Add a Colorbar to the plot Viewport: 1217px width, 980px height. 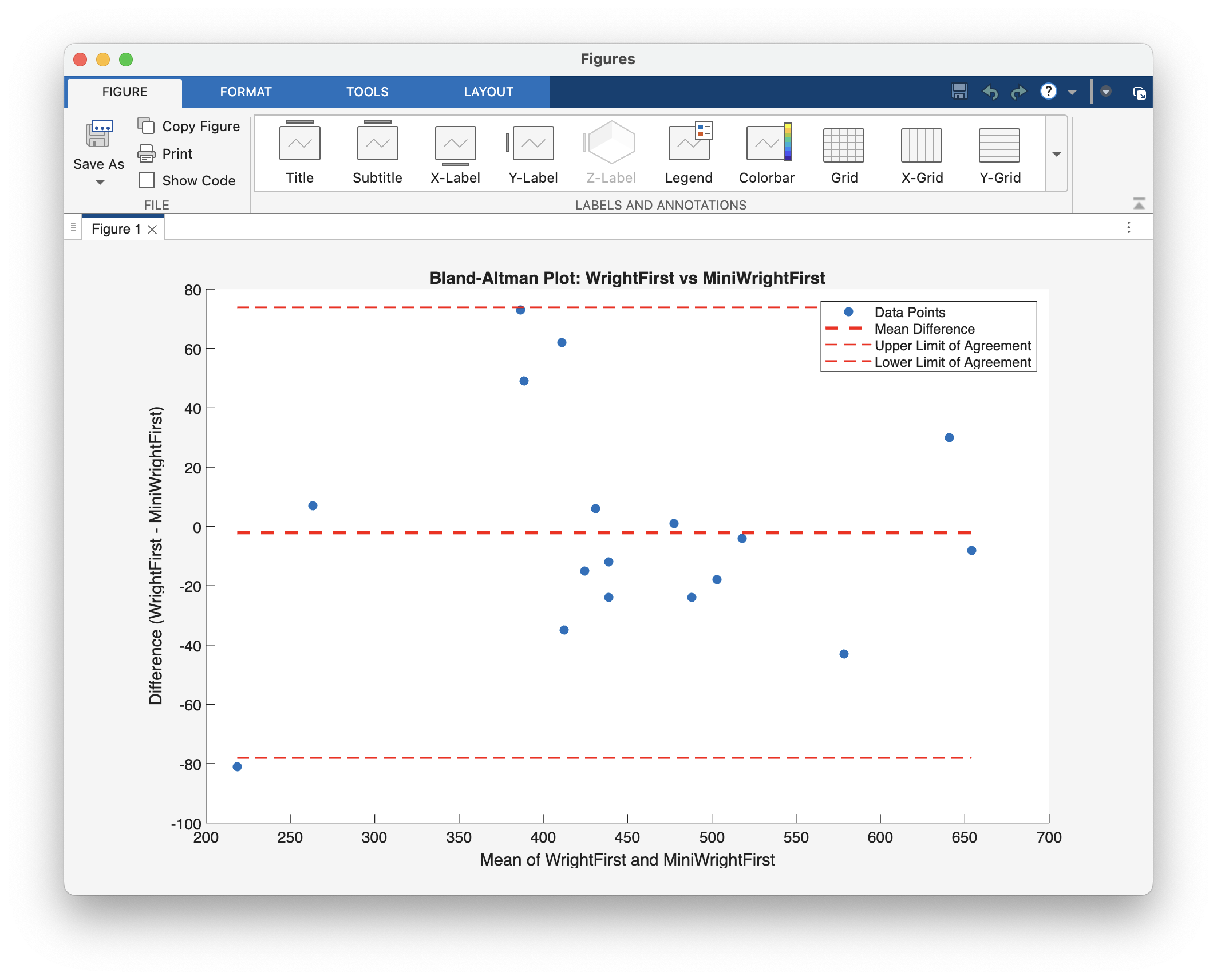point(766,143)
